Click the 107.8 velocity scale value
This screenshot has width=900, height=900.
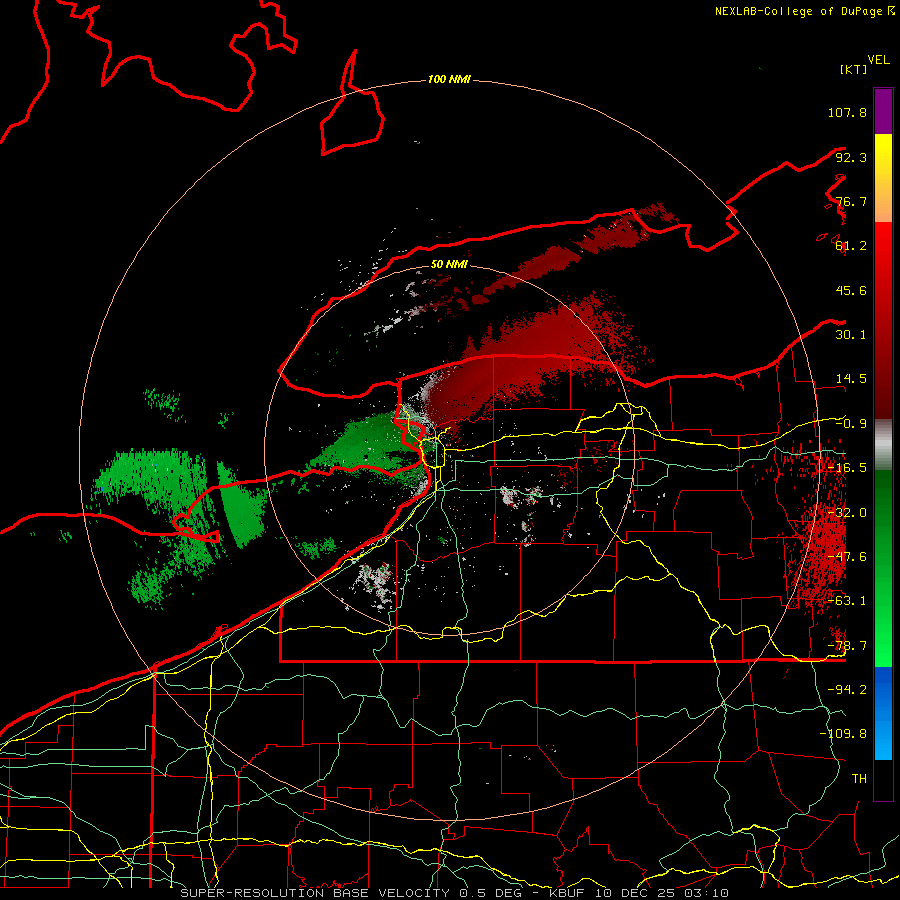pyautogui.click(x=847, y=112)
